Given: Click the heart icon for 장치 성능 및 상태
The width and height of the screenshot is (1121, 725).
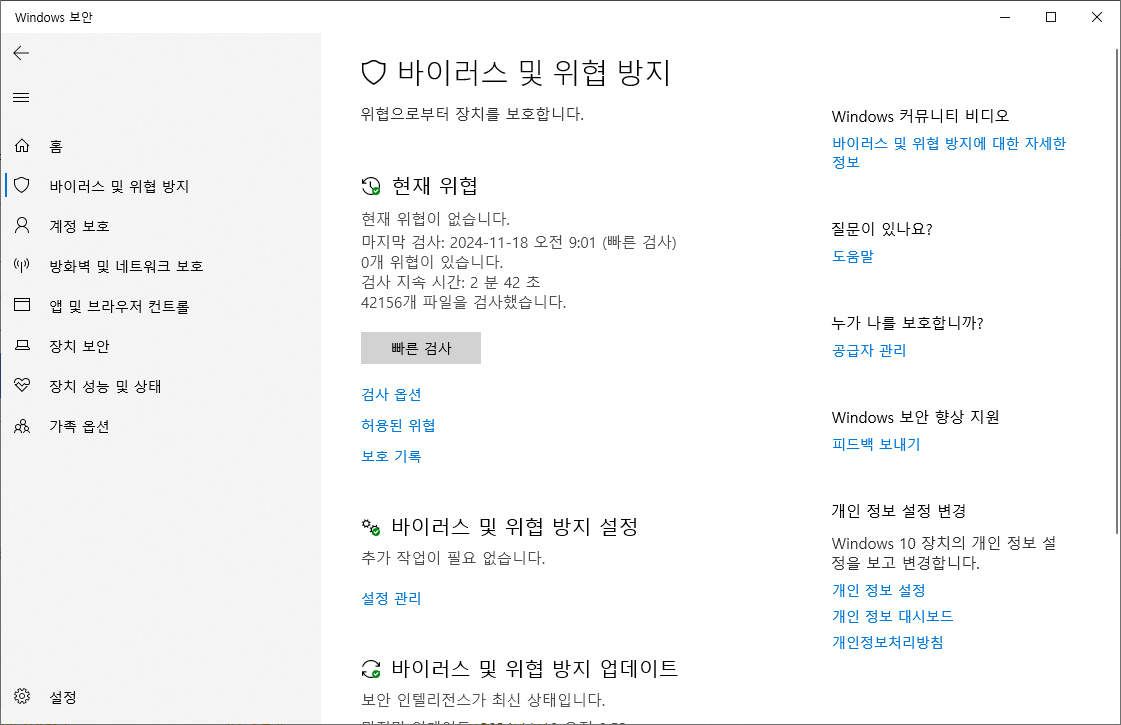Looking at the screenshot, I should pyautogui.click(x=22, y=385).
